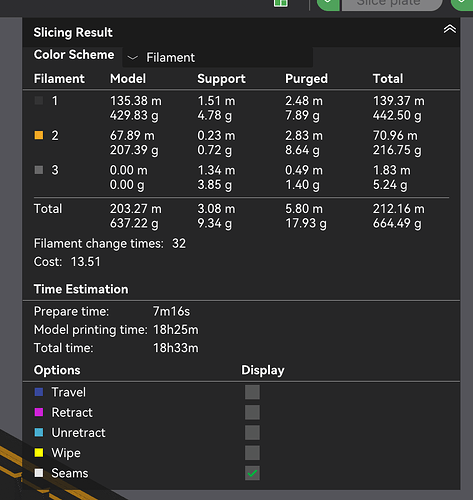Select the 216.75 g total value
The width and height of the screenshot is (473, 500).
[397, 150]
